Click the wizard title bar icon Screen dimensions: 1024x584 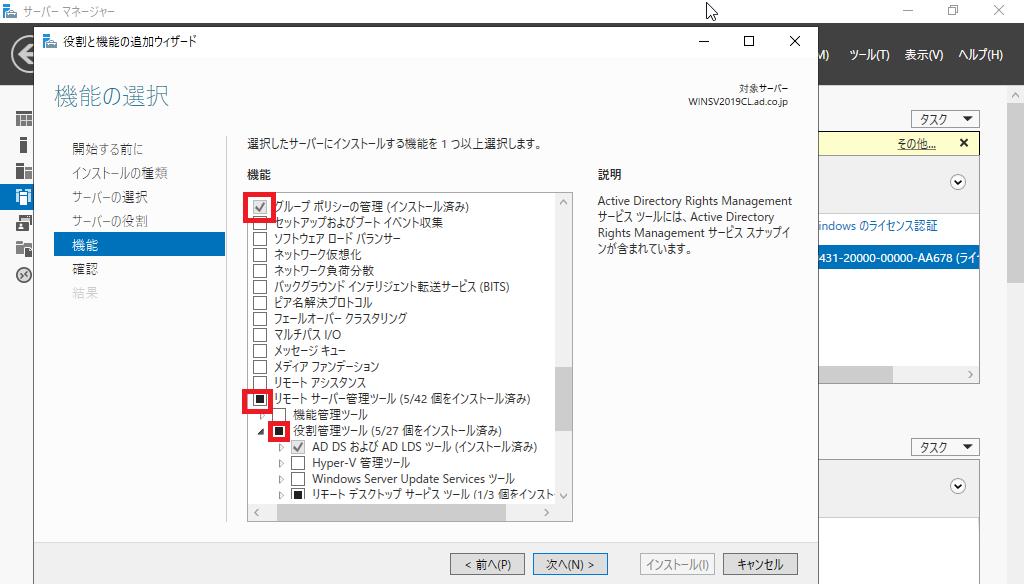[50, 42]
